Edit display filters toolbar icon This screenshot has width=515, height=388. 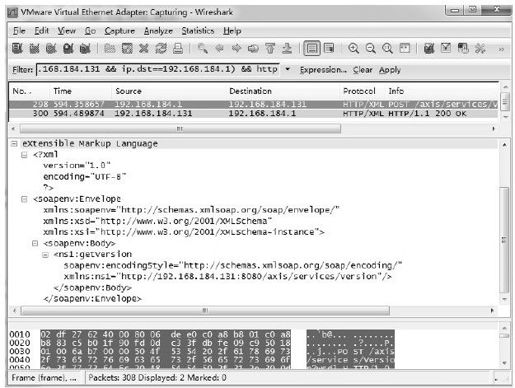[446, 49]
